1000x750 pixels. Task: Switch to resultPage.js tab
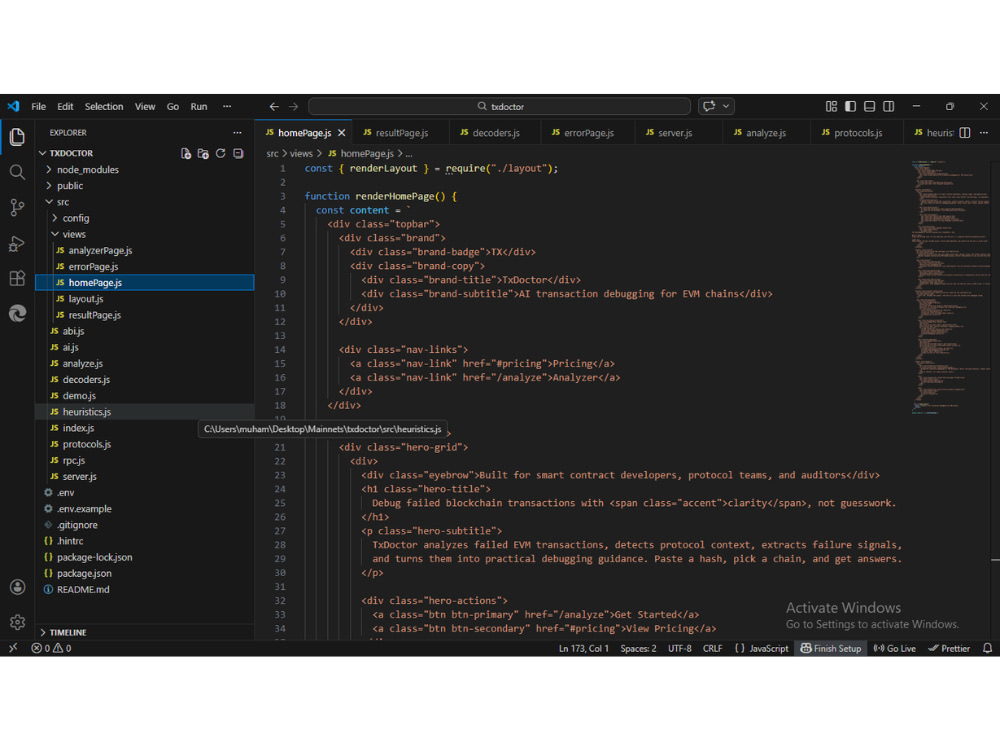pyautogui.click(x=401, y=133)
